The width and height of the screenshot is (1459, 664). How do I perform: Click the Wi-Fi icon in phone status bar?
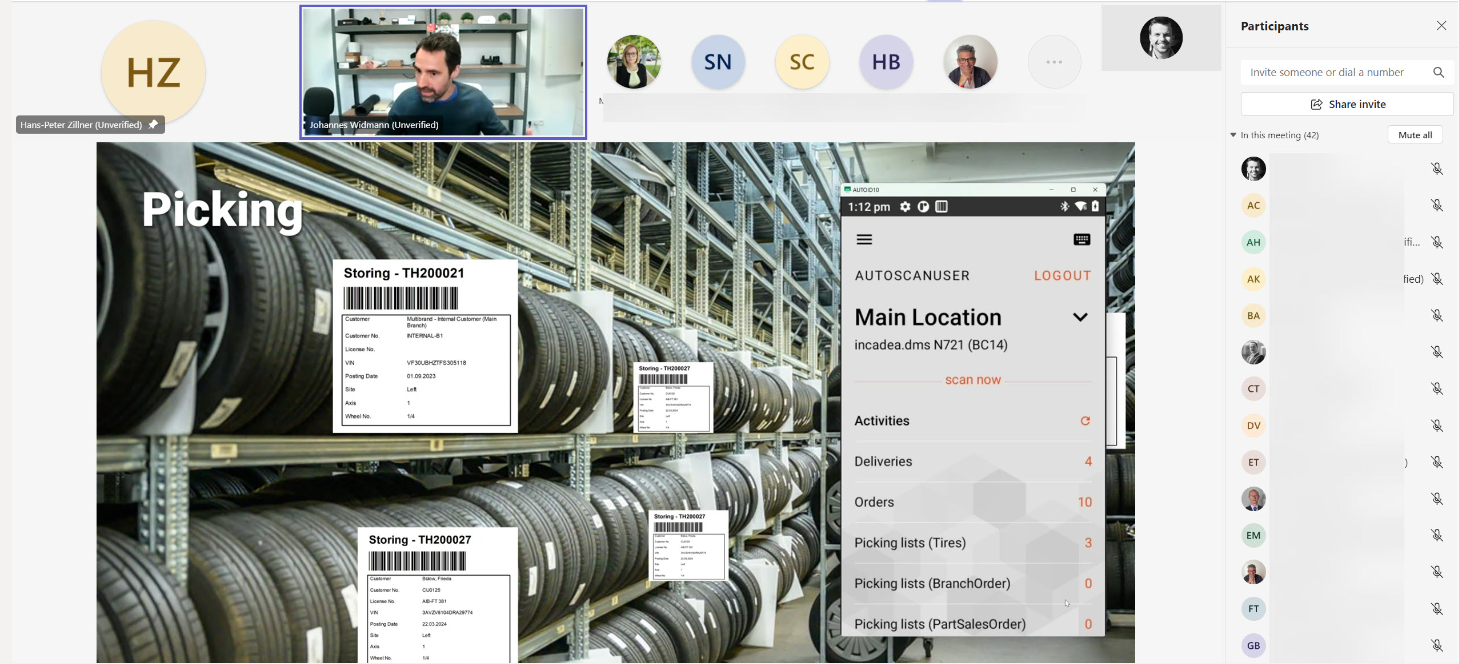(x=1080, y=207)
